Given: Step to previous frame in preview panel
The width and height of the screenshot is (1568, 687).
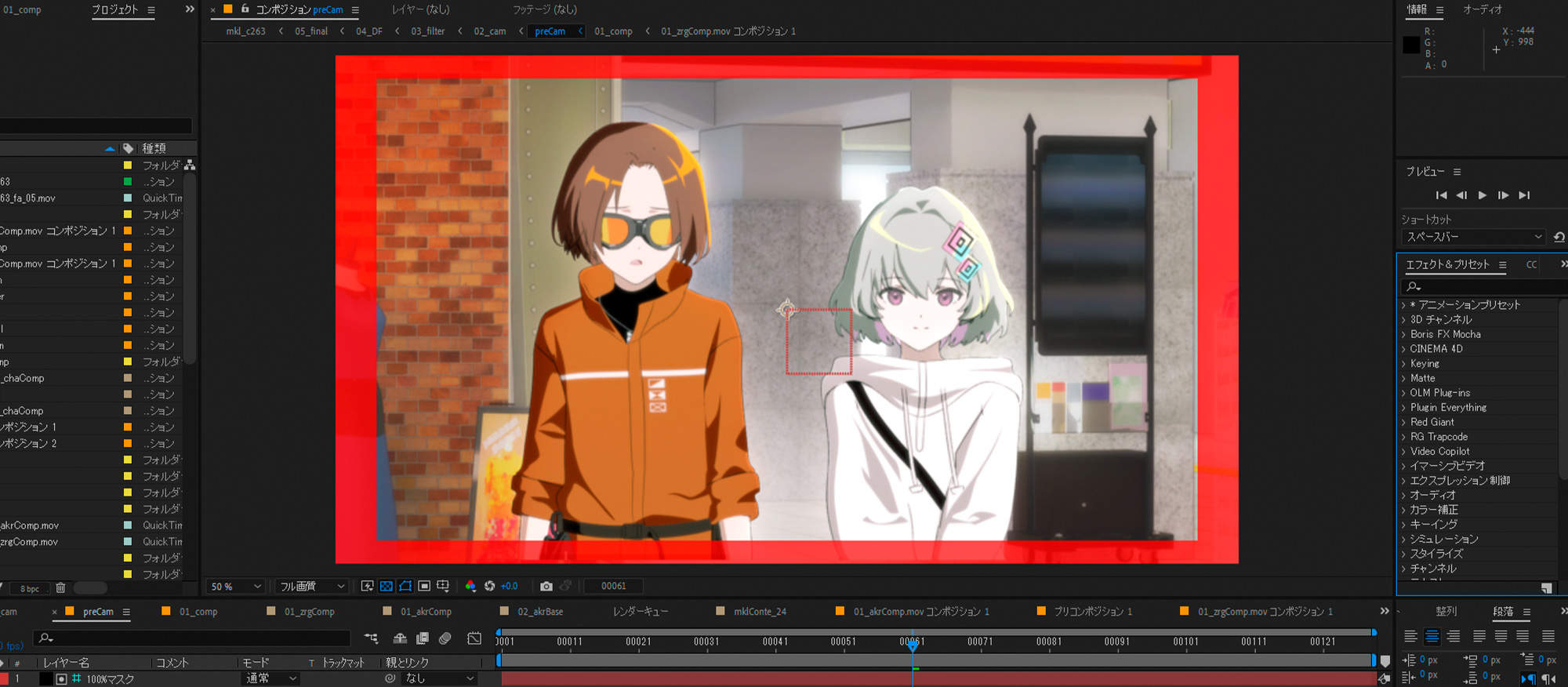Looking at the screenshot, I should pos(1461,195).
